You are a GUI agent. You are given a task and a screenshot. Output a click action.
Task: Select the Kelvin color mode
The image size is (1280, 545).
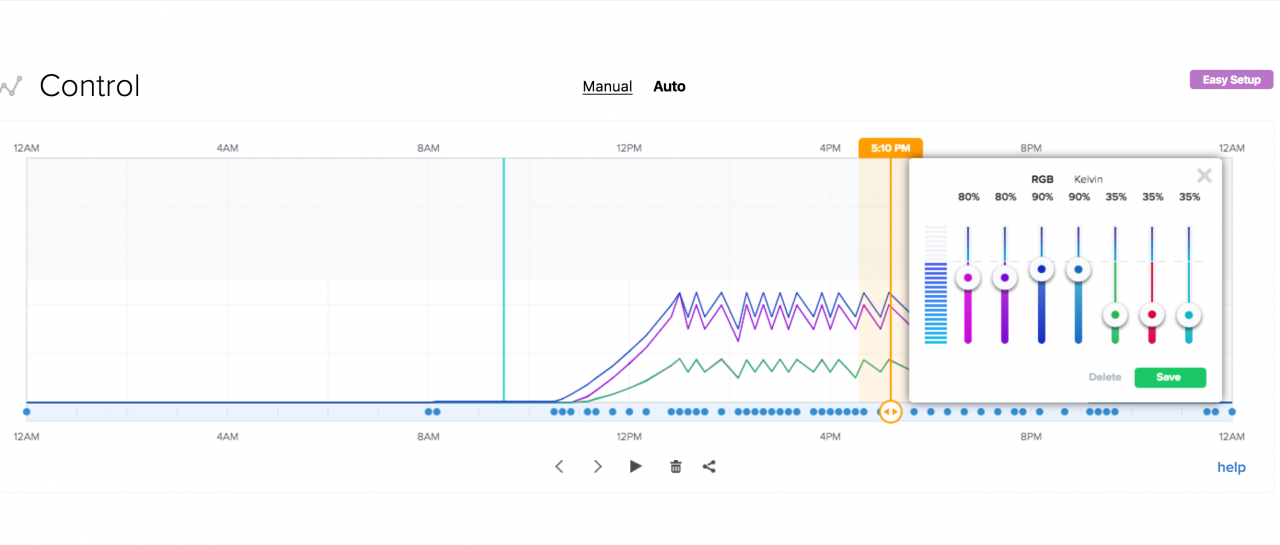pos(1088,179)
